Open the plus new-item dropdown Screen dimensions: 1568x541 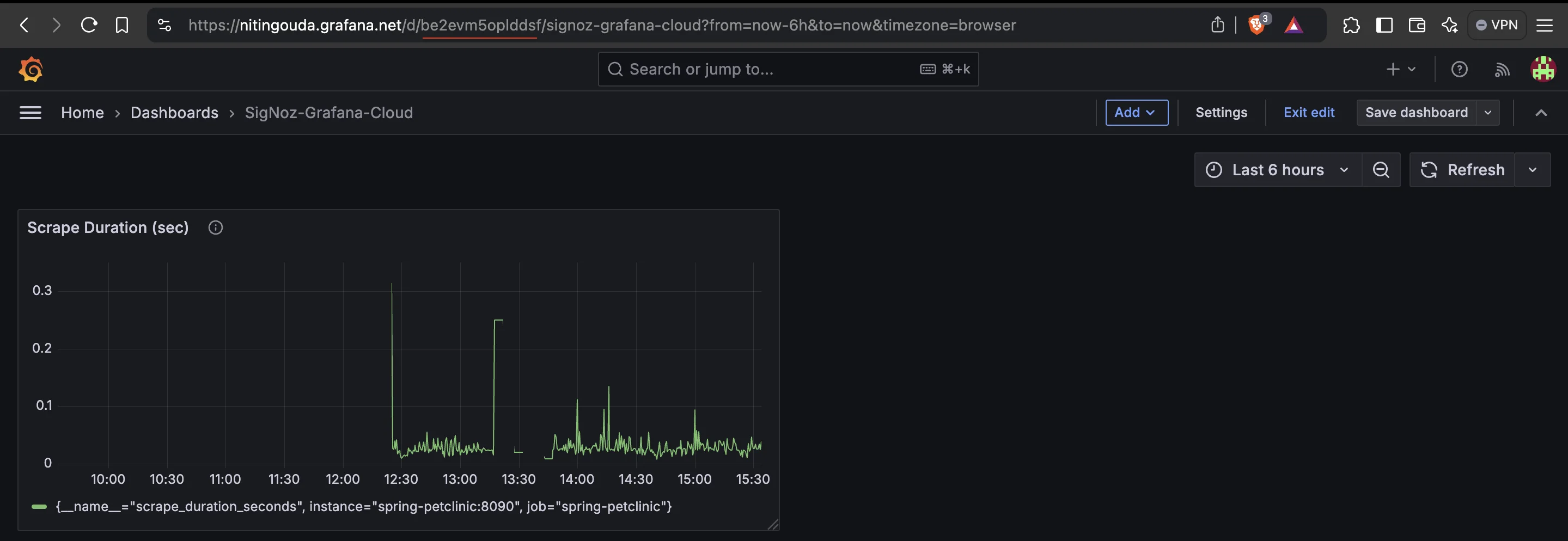coord(1401,69)
